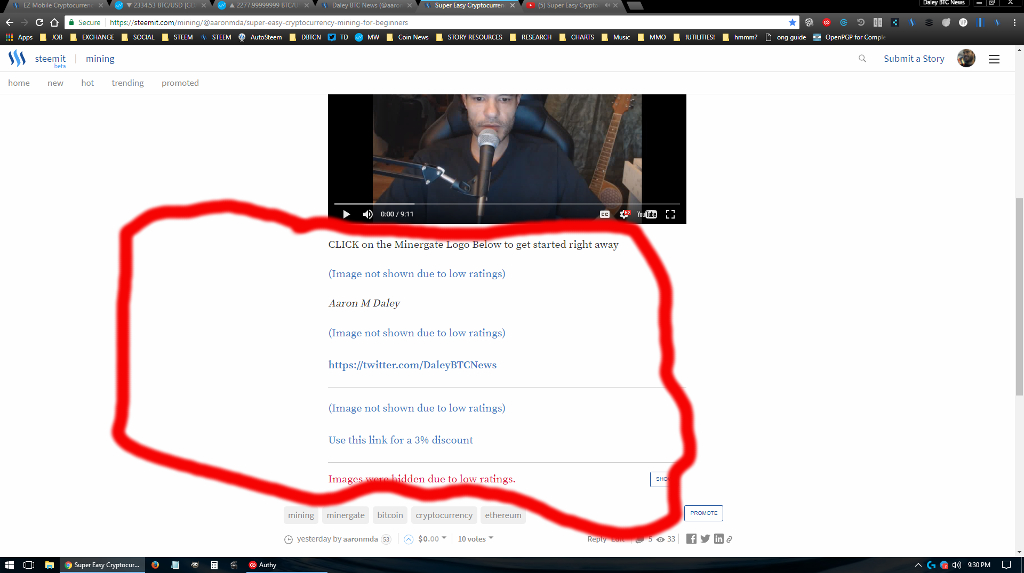Open the Chrome three-dot menu
The width and height of the screenshot is (1024, 573).
tap(1012, 22)
